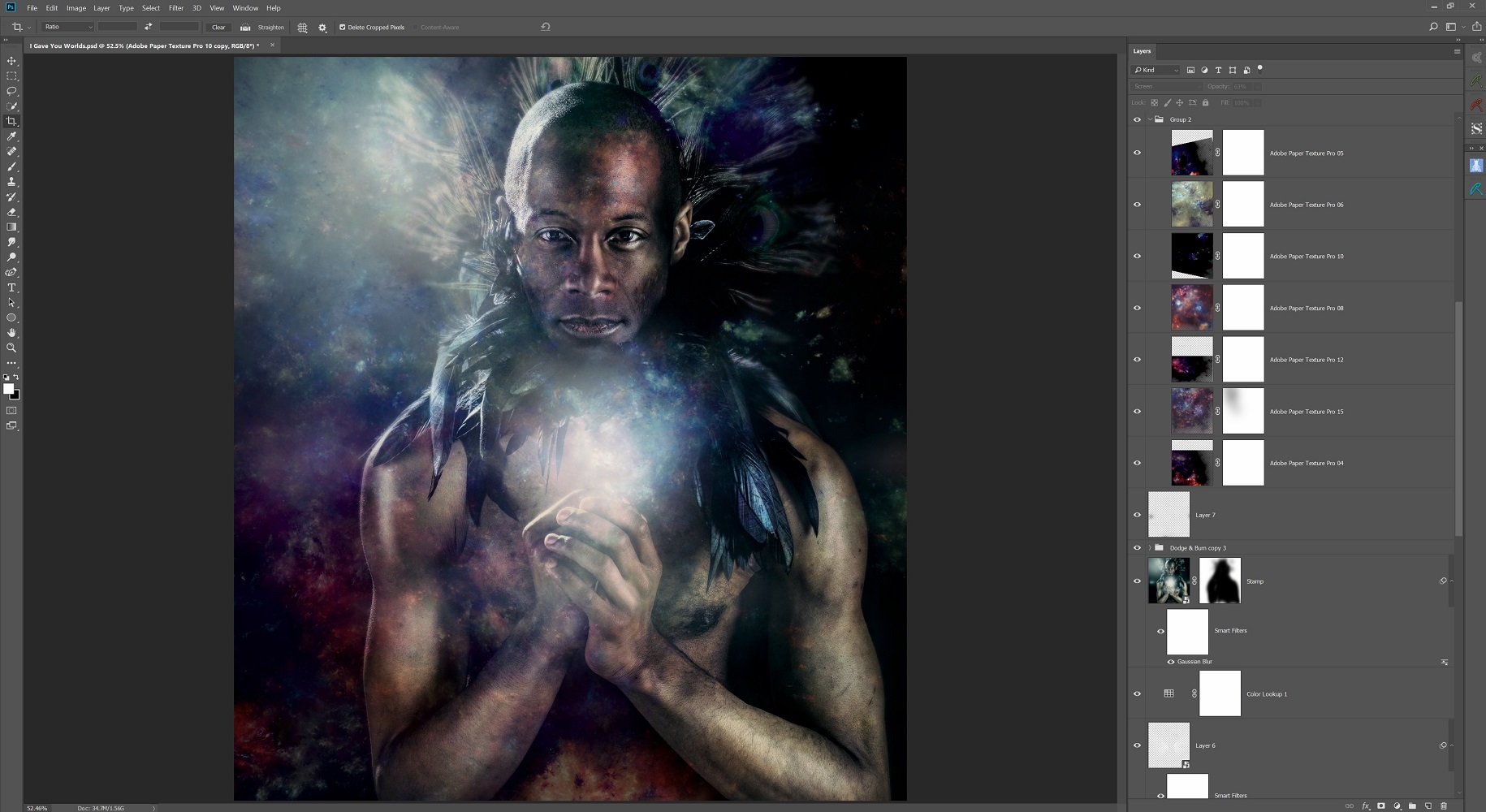
Task: Click the Straighten button
Action: [262, 28]
